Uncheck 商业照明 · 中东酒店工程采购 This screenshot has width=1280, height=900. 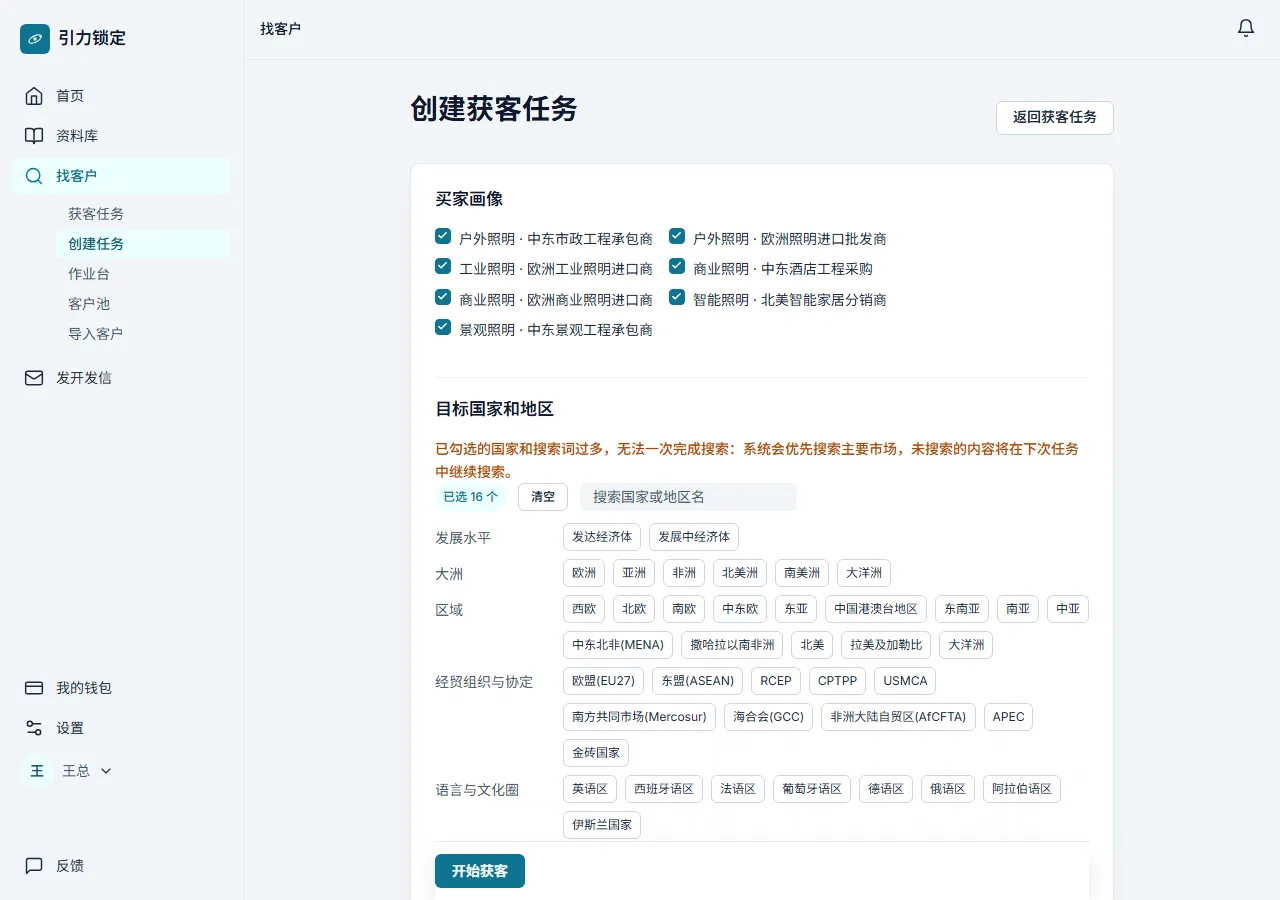click(677, 266)
